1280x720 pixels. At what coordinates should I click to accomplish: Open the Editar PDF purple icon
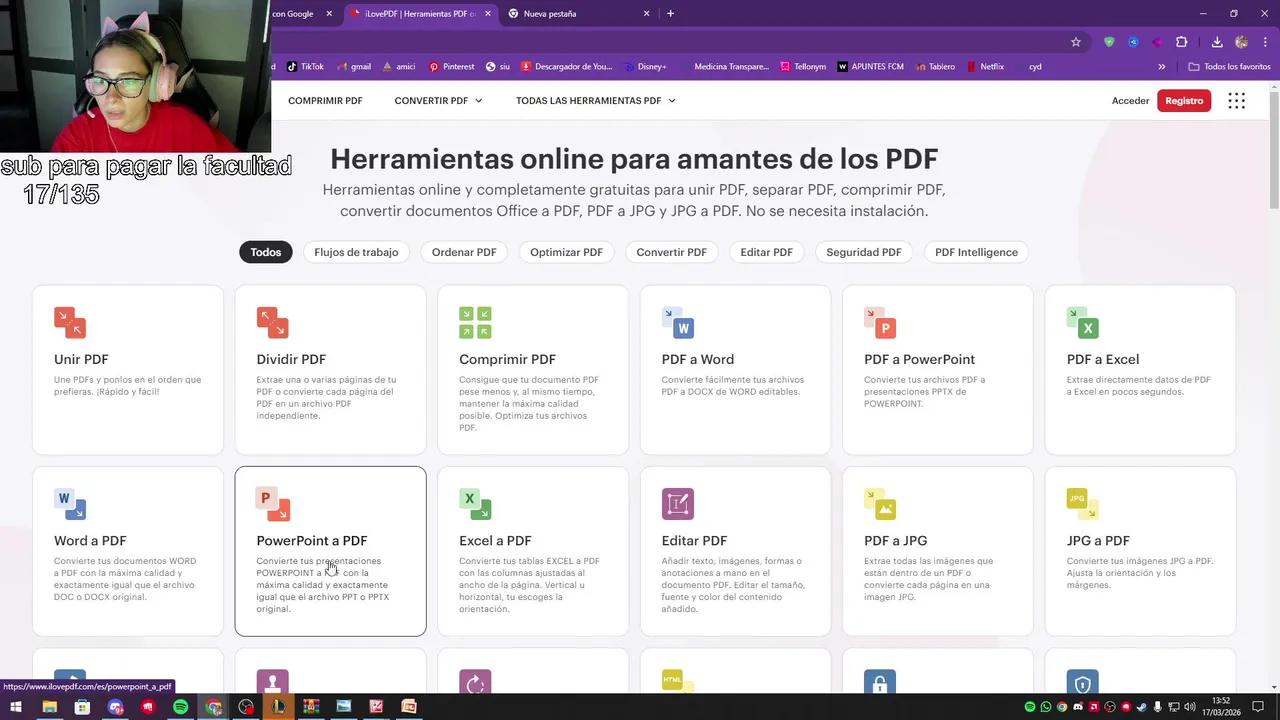pos(678,504)
